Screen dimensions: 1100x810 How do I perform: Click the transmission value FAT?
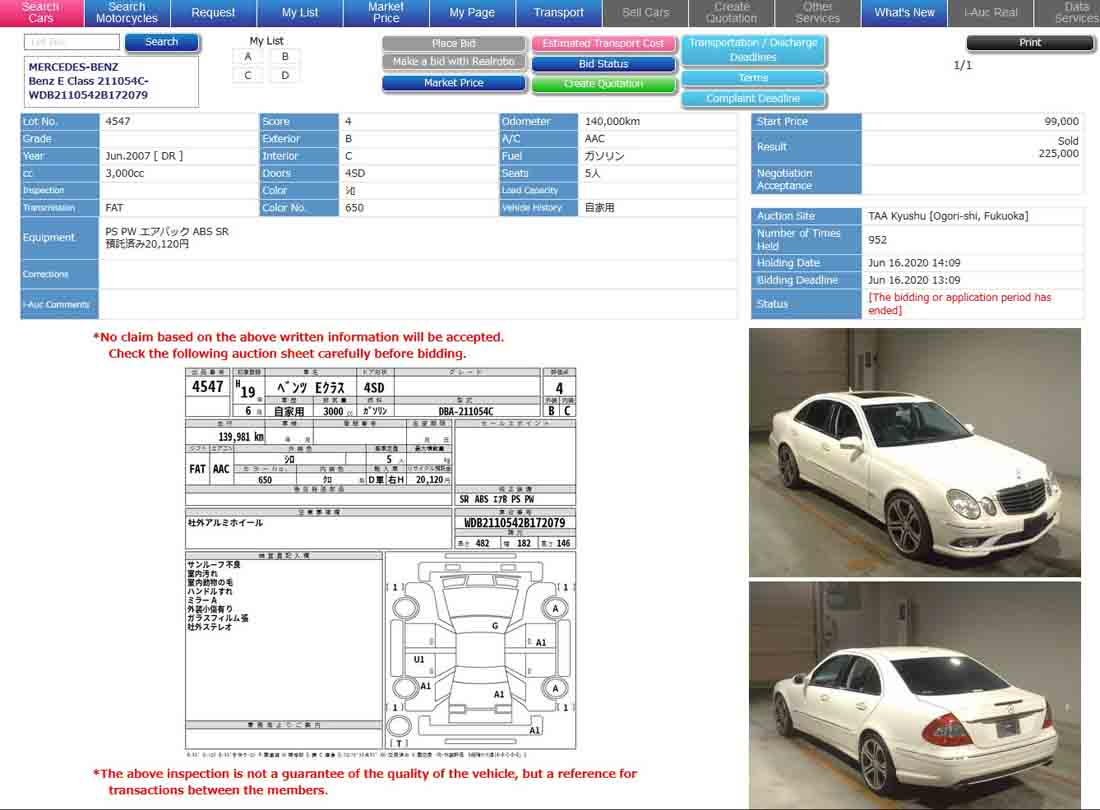pyautogui.click(x=114, y=208)
